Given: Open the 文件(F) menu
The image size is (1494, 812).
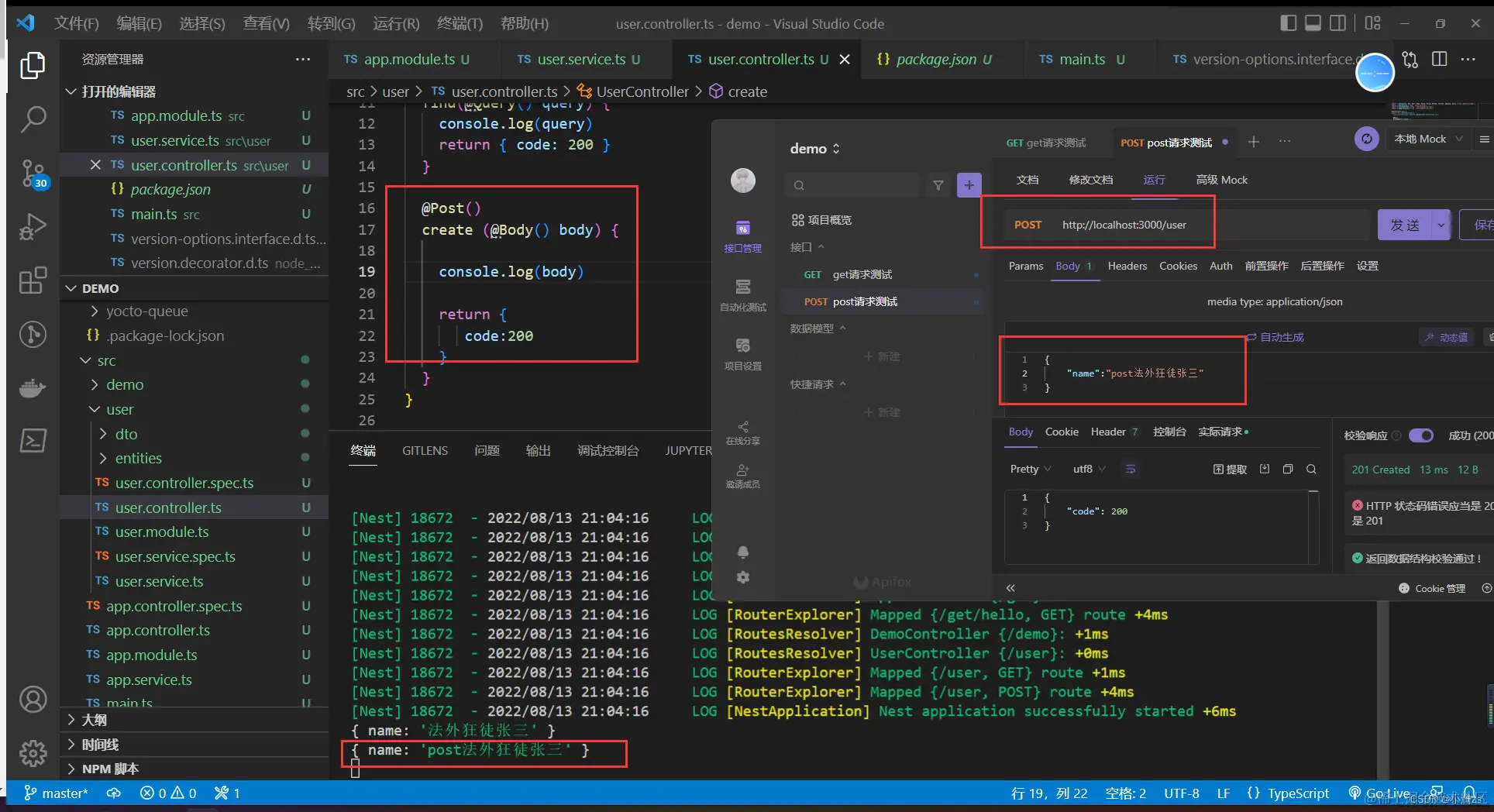Looking at the screenshot, I should click(77, 23).
